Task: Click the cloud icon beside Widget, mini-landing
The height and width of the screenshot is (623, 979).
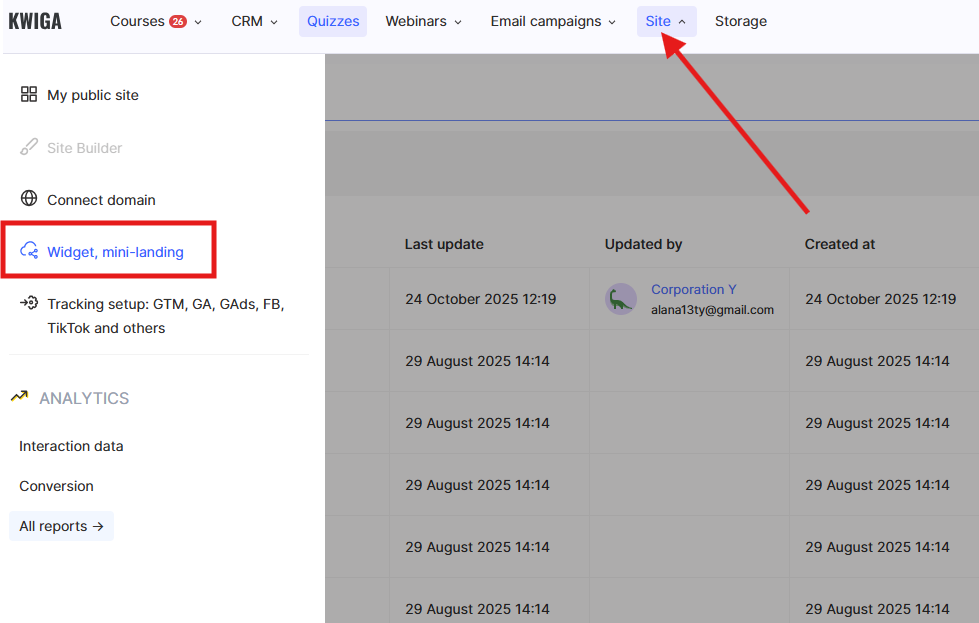Action: (x=29, y=252)
